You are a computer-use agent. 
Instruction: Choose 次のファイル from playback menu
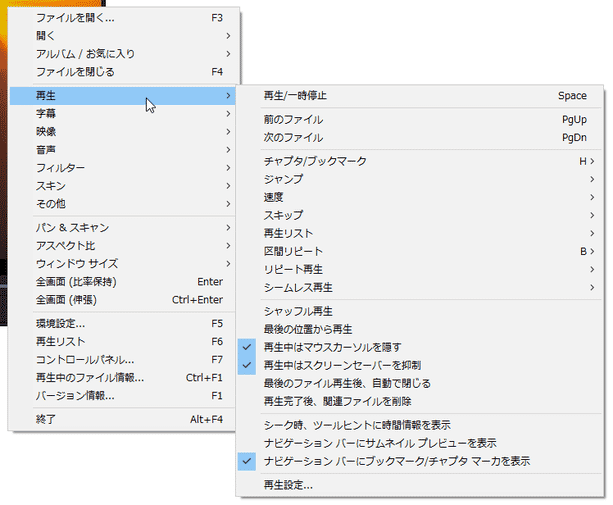[292, 137]
